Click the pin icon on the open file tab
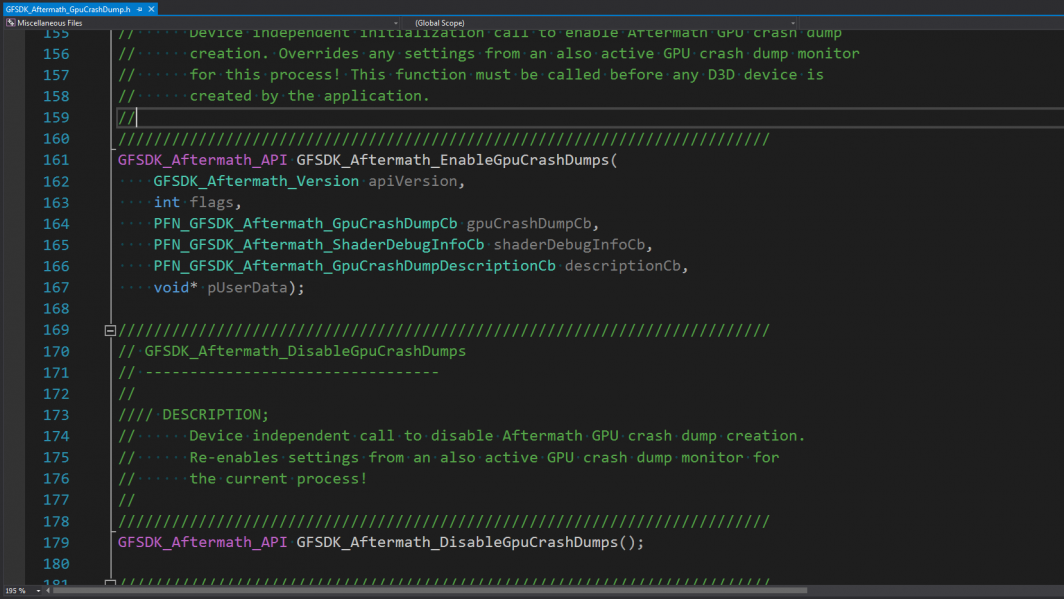This screenshot has width=1064, height=599. click(x=138, y=7)
